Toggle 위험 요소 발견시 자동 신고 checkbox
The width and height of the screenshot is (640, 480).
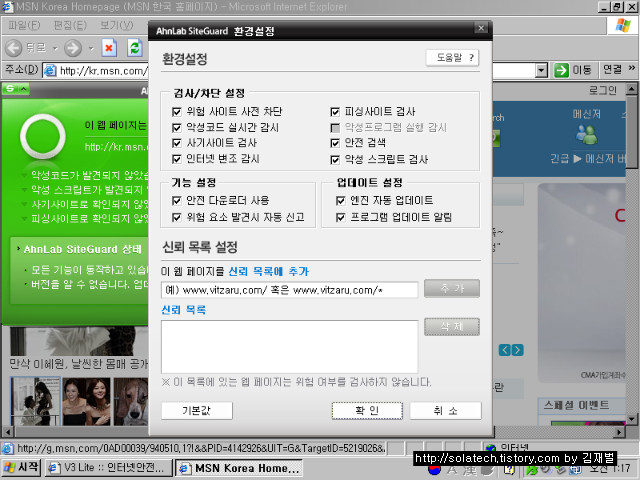(176, 217)
